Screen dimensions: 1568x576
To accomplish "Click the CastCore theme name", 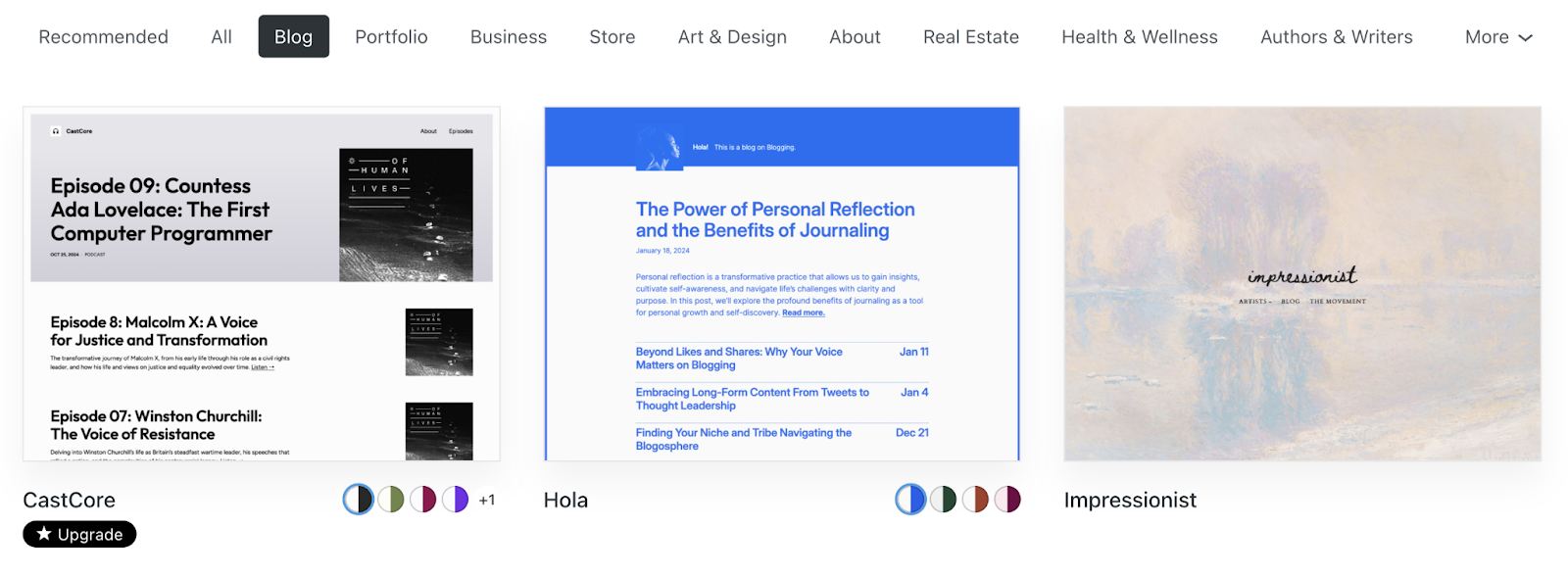I will pyautogui.click(x=70, y=501).
